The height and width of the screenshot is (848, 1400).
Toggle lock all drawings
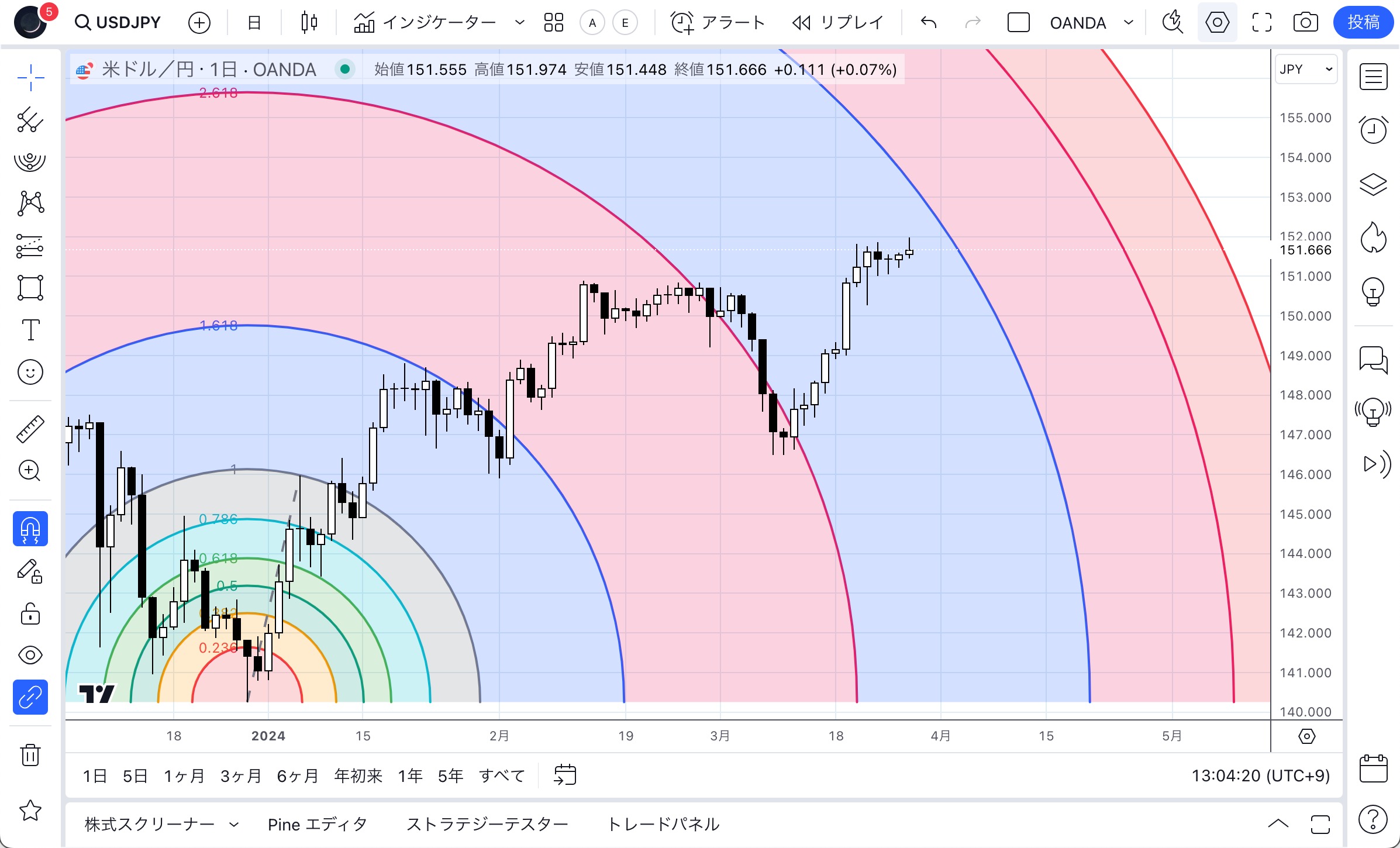pyautogui.click(x=30, y=614)
